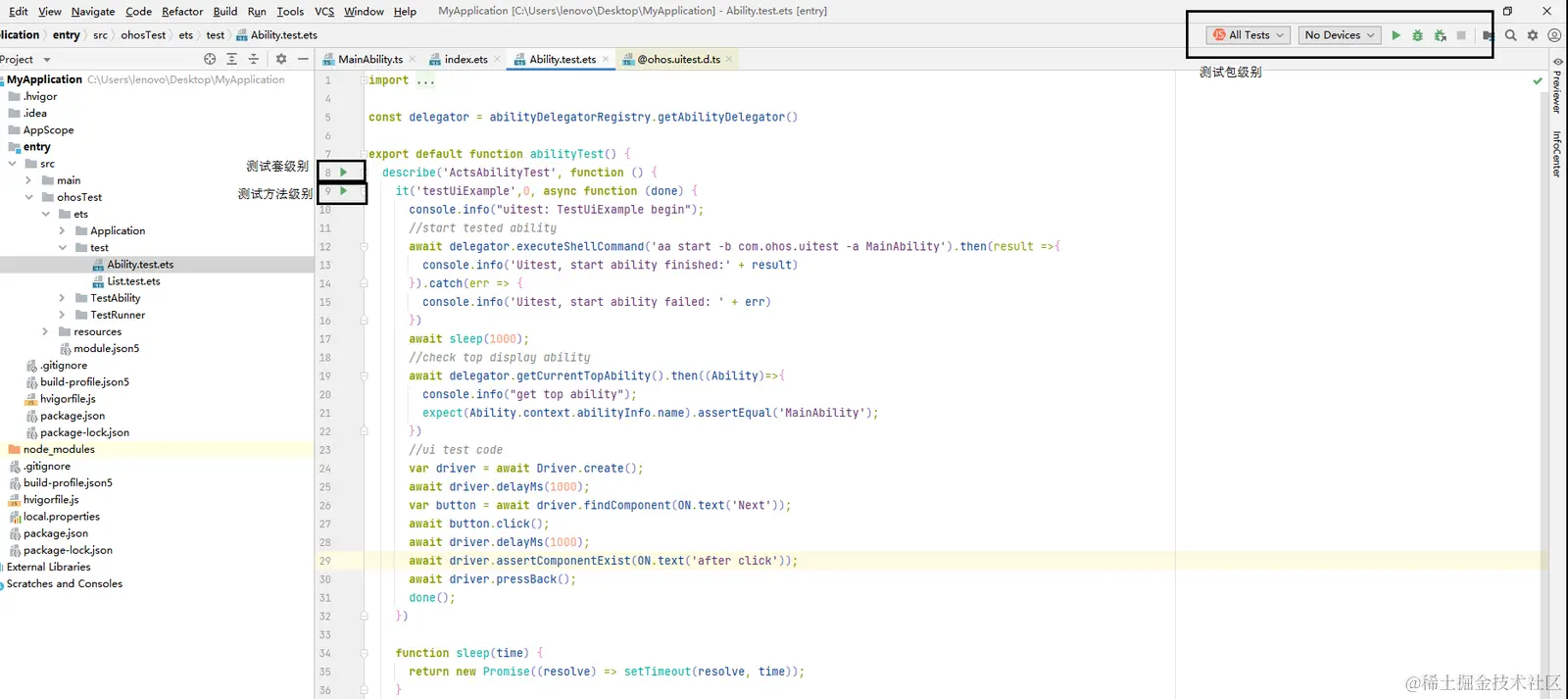Open the All Tests configuration dropdown
The width and height of the screenshot is (1568, 699).
pyautogui.click(x=1248, y=35)
